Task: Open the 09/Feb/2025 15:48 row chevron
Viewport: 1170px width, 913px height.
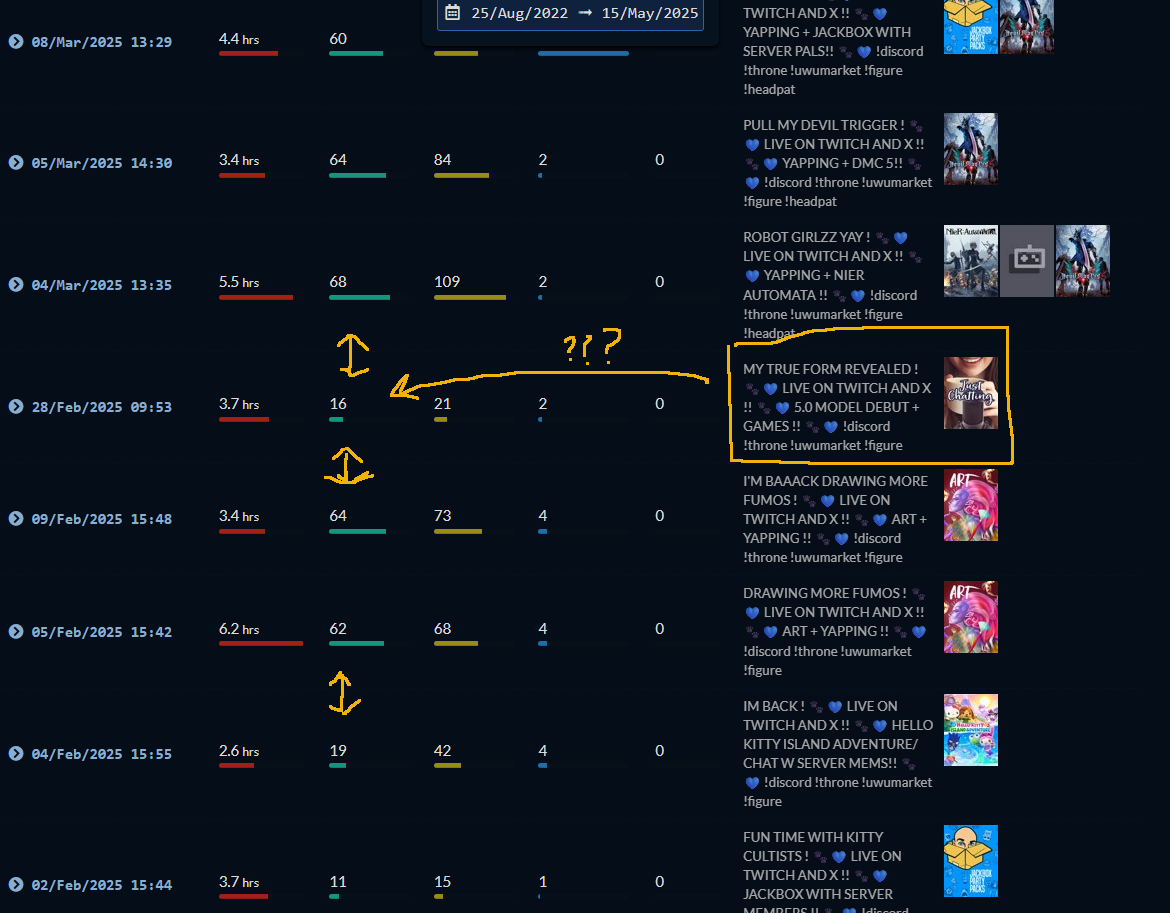Action: [16, 518]
